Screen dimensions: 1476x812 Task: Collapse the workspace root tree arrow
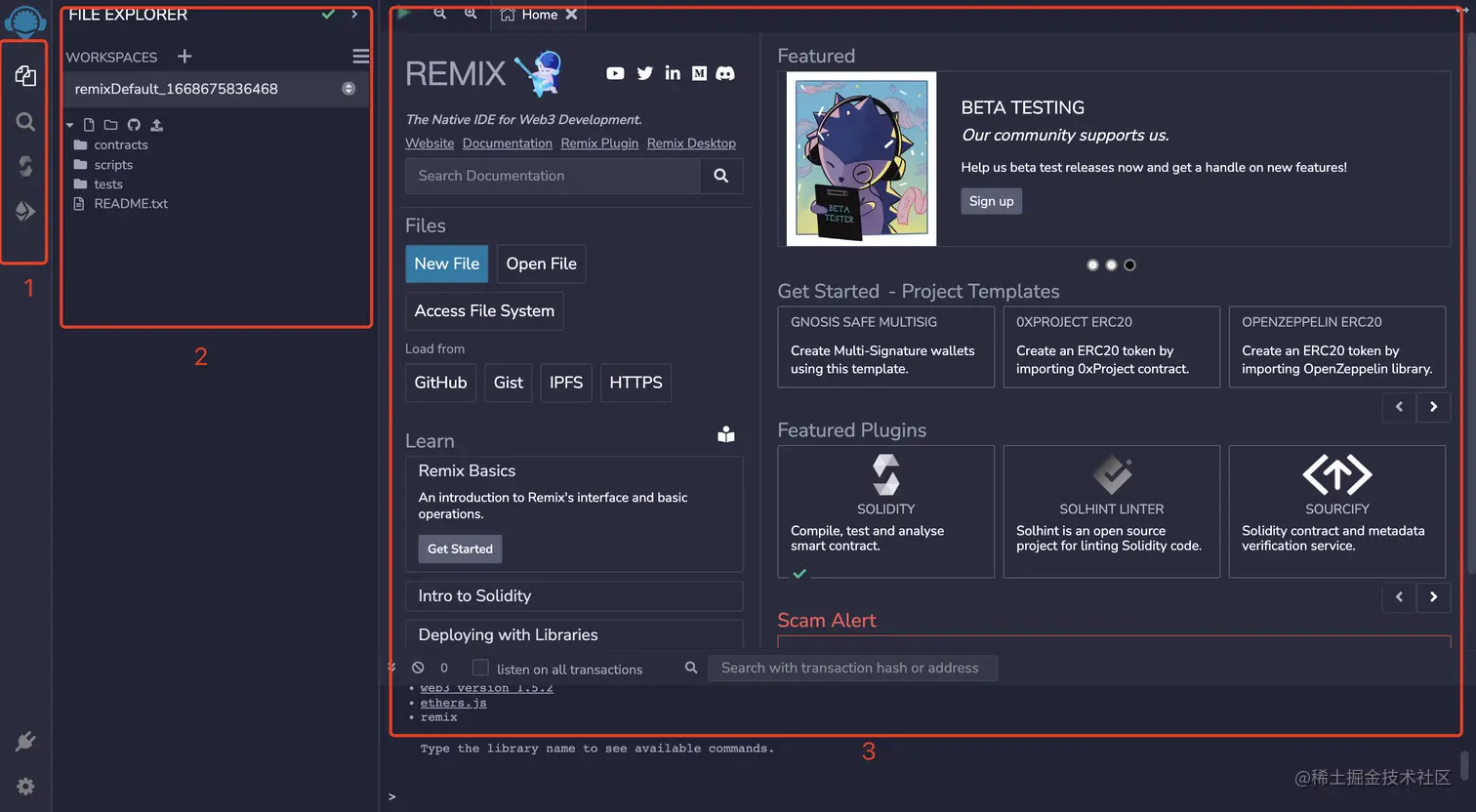70,125
